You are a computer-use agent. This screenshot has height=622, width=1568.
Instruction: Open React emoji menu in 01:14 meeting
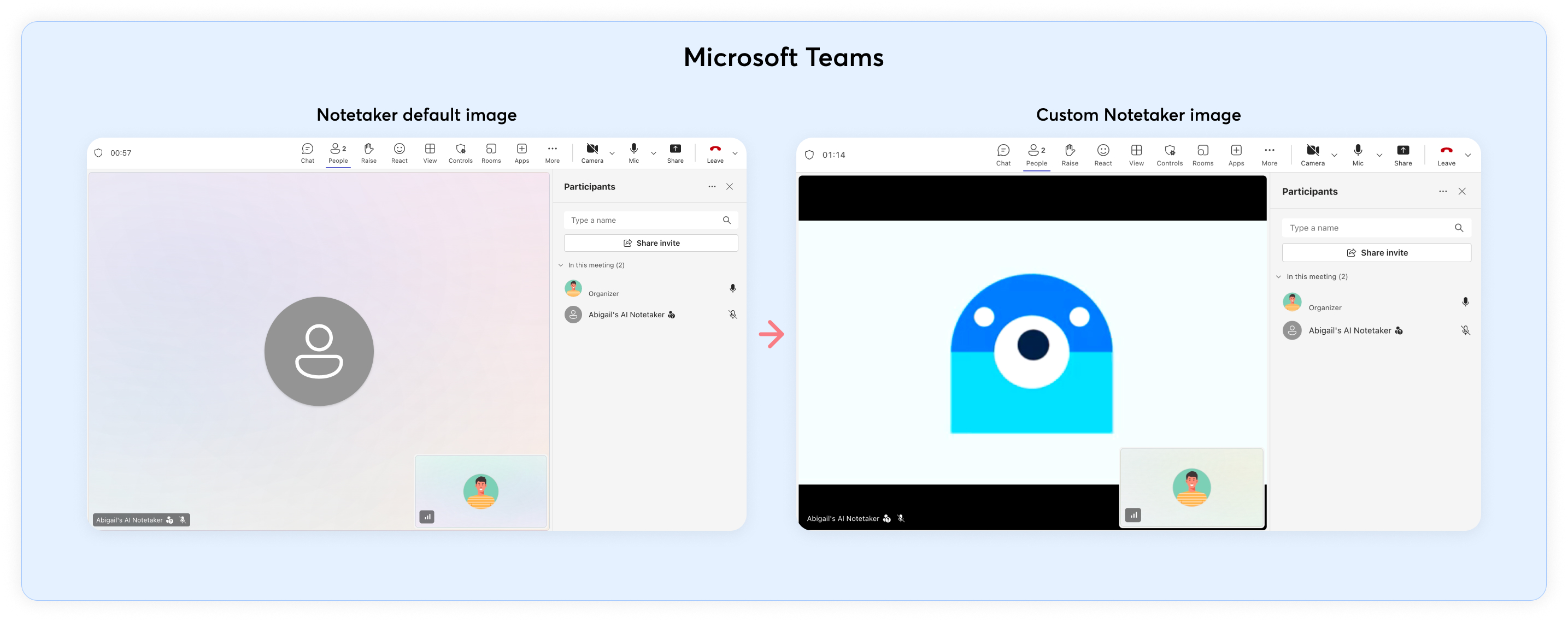[x=1102, y=154]
